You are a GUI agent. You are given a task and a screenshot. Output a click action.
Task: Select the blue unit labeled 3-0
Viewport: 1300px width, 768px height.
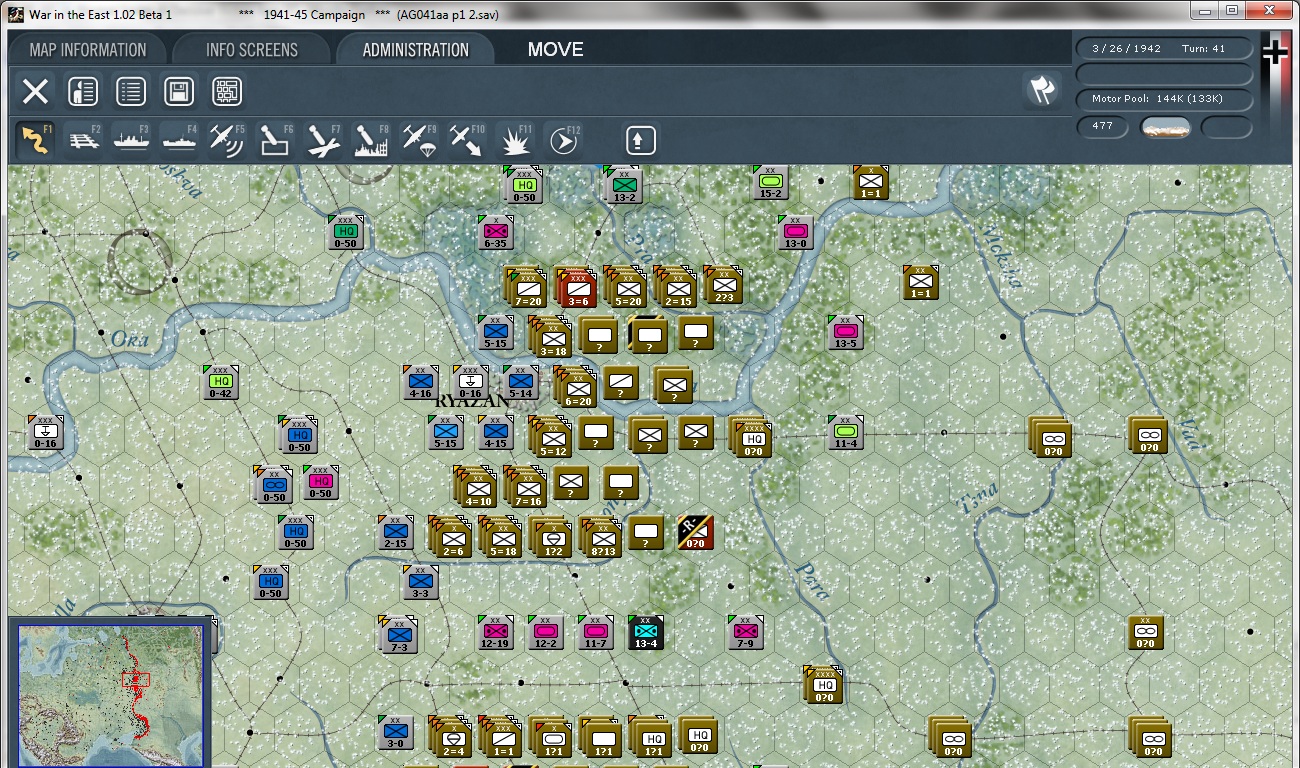pyautogui.click(x=395, y=733)
